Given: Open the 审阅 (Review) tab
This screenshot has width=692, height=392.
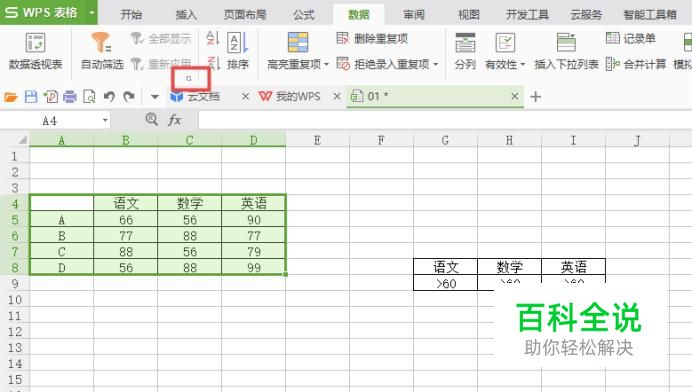Looking at the screenshot, I should tap(414, 15).
